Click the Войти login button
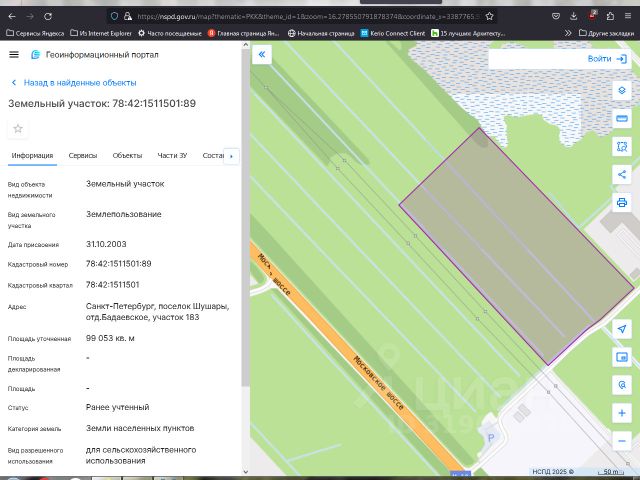The image size is (640, 480). coord(607,59)
